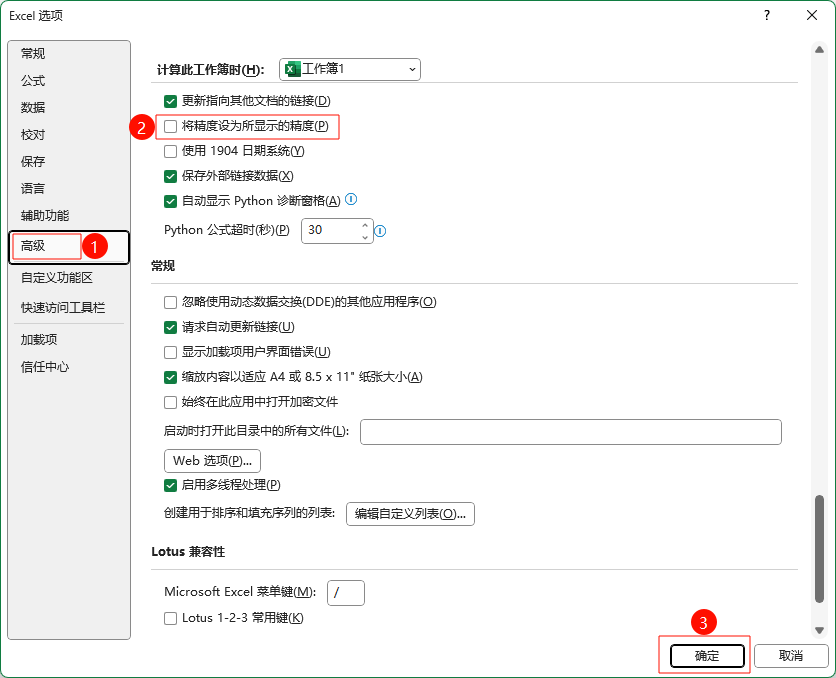Increase Python formula timeout with up arrow
Screen dimensions: 836x678
[364, 224]
